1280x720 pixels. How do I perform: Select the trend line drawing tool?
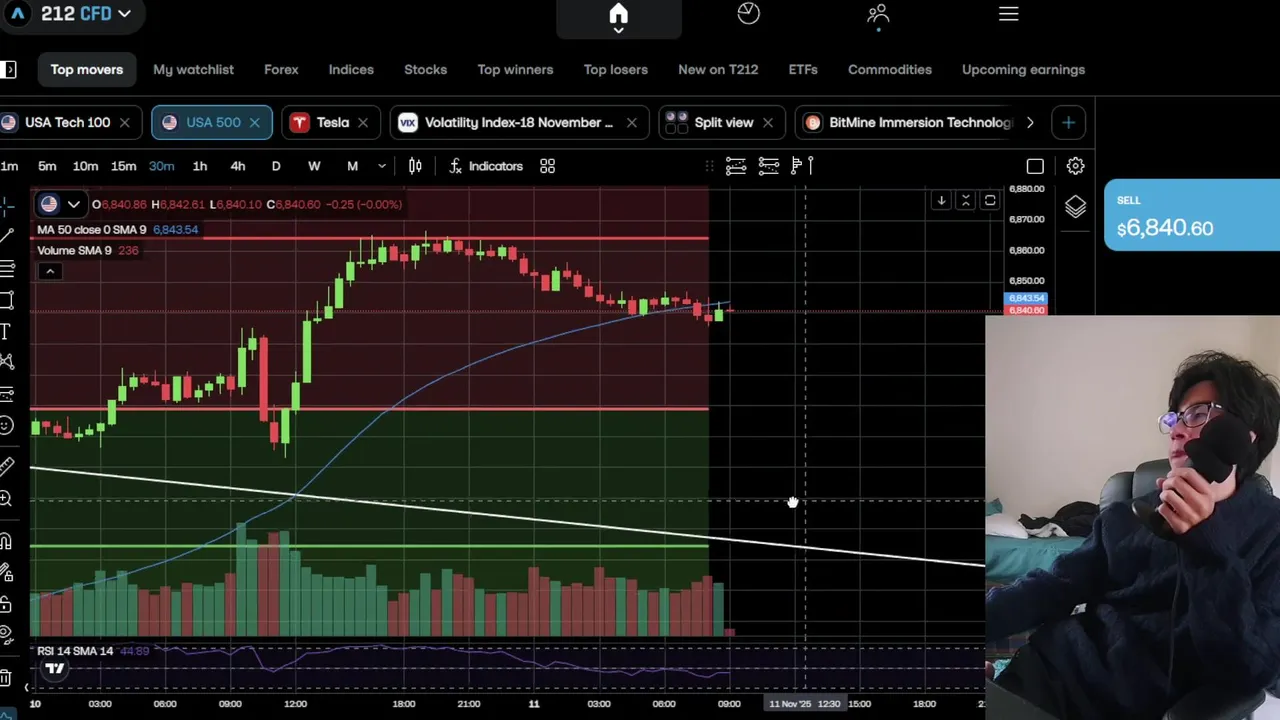7,236
